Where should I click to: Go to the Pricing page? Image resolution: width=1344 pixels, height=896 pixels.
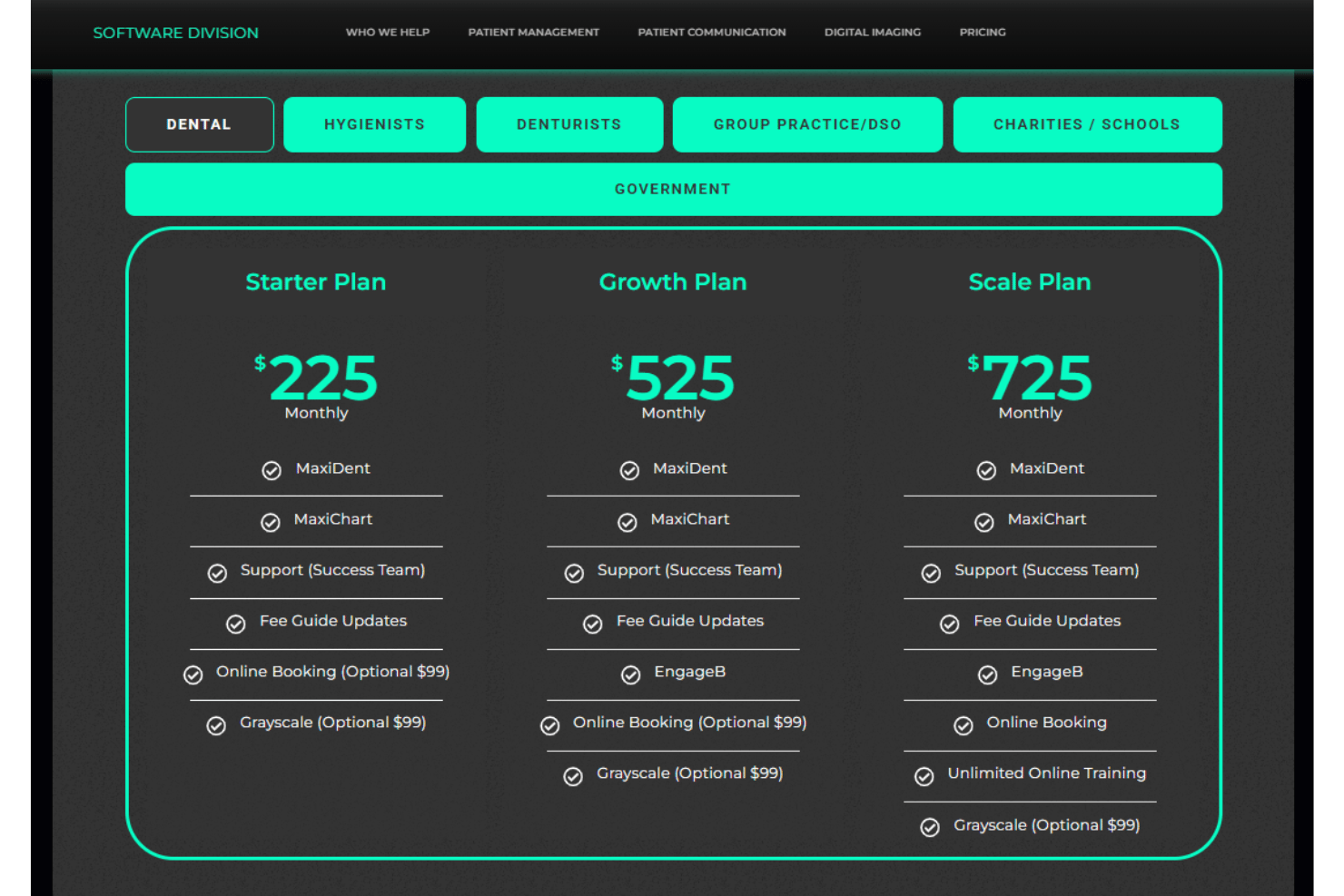coord(983,32)
